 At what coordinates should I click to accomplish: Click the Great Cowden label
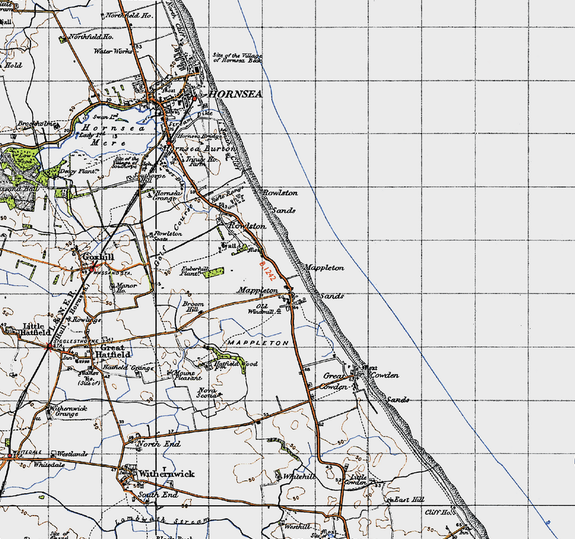pos(335,381)
